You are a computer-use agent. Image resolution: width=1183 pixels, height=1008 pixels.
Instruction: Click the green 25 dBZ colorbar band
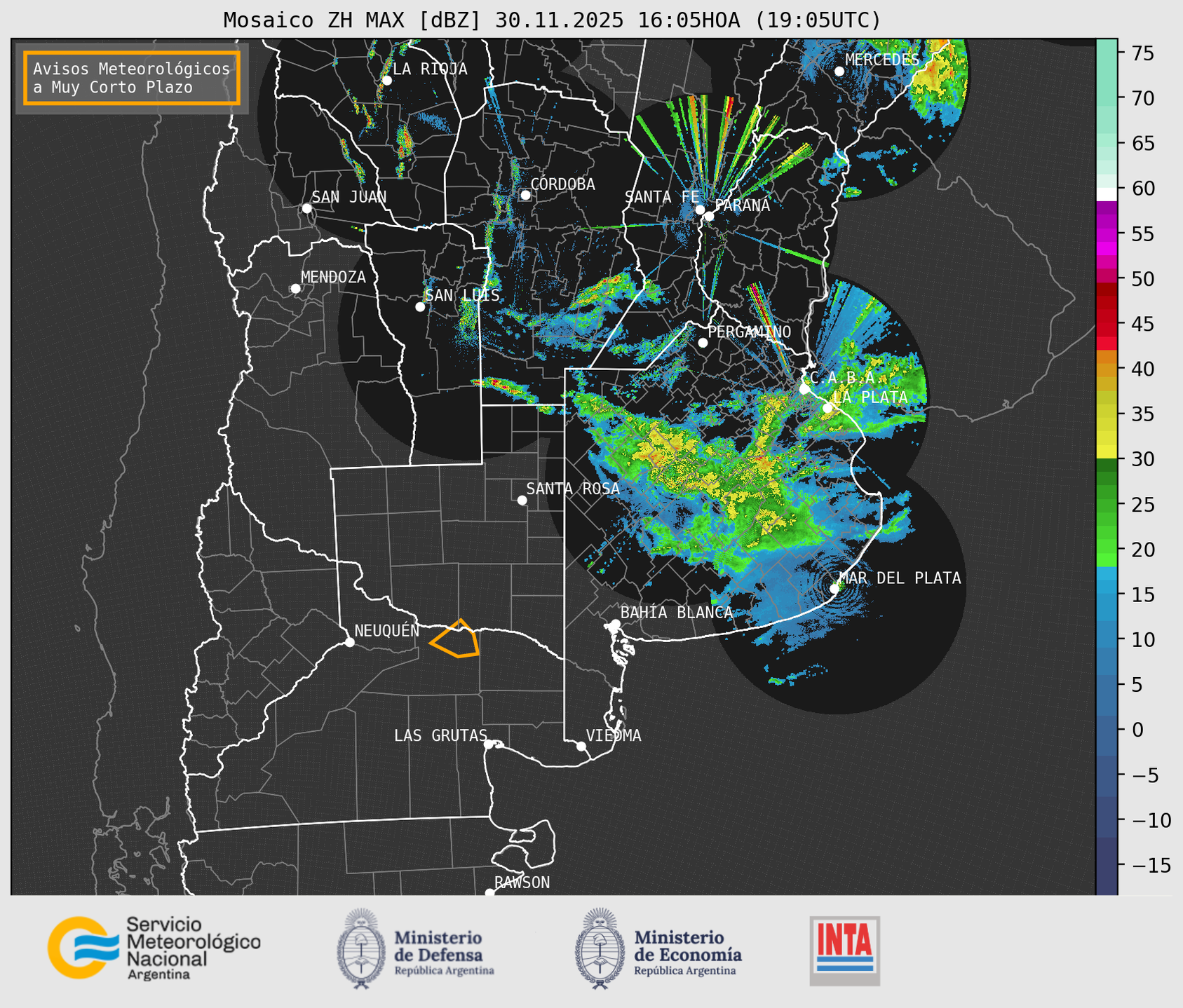coord(1107,505)
